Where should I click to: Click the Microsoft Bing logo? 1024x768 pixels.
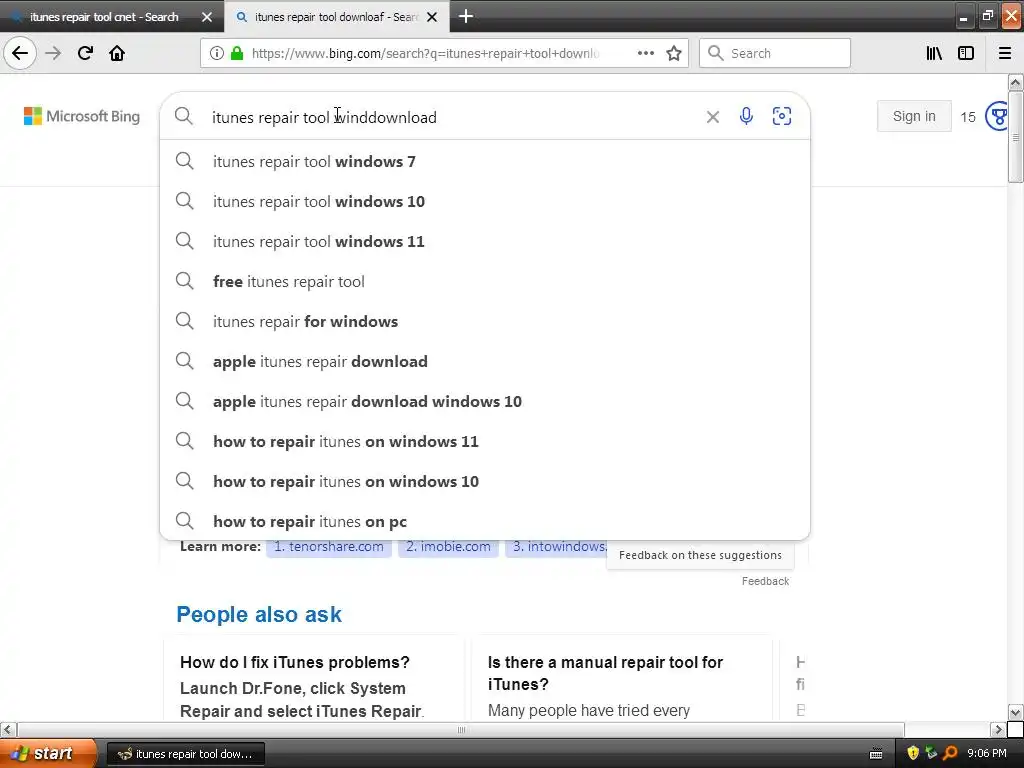pos(82,116)
